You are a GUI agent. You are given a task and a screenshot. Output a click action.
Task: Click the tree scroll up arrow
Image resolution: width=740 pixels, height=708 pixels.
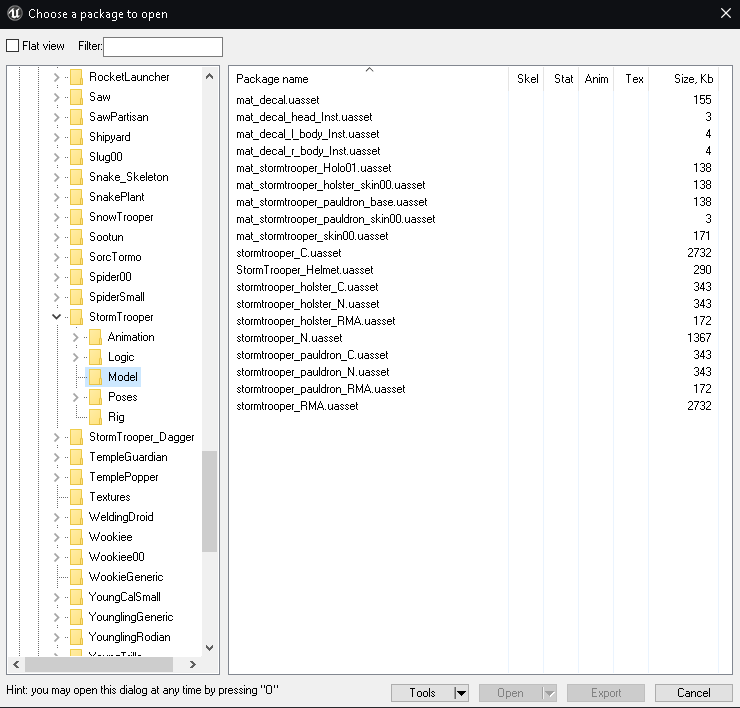click(x=210, y=76)
